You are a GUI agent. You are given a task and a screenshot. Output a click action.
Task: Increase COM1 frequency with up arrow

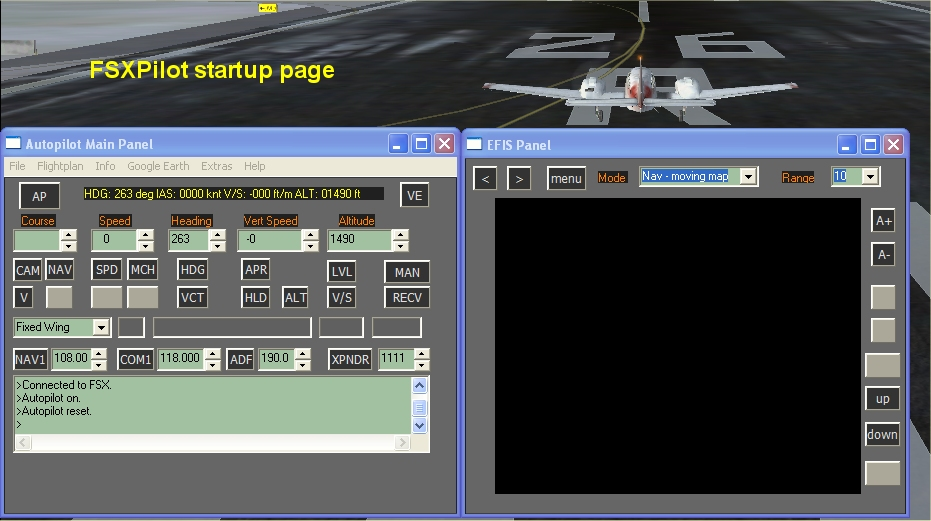pyautogui.click(x=213, y=354)
